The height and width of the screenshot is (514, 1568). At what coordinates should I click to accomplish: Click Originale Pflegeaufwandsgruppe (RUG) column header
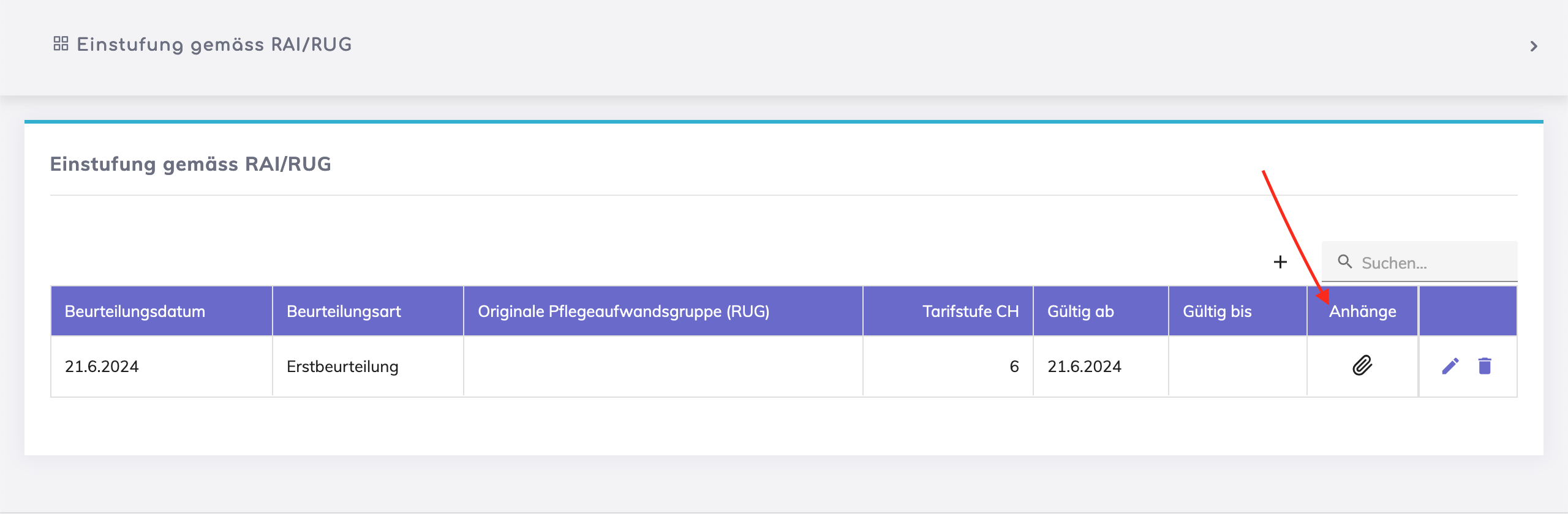pos(624,311)
